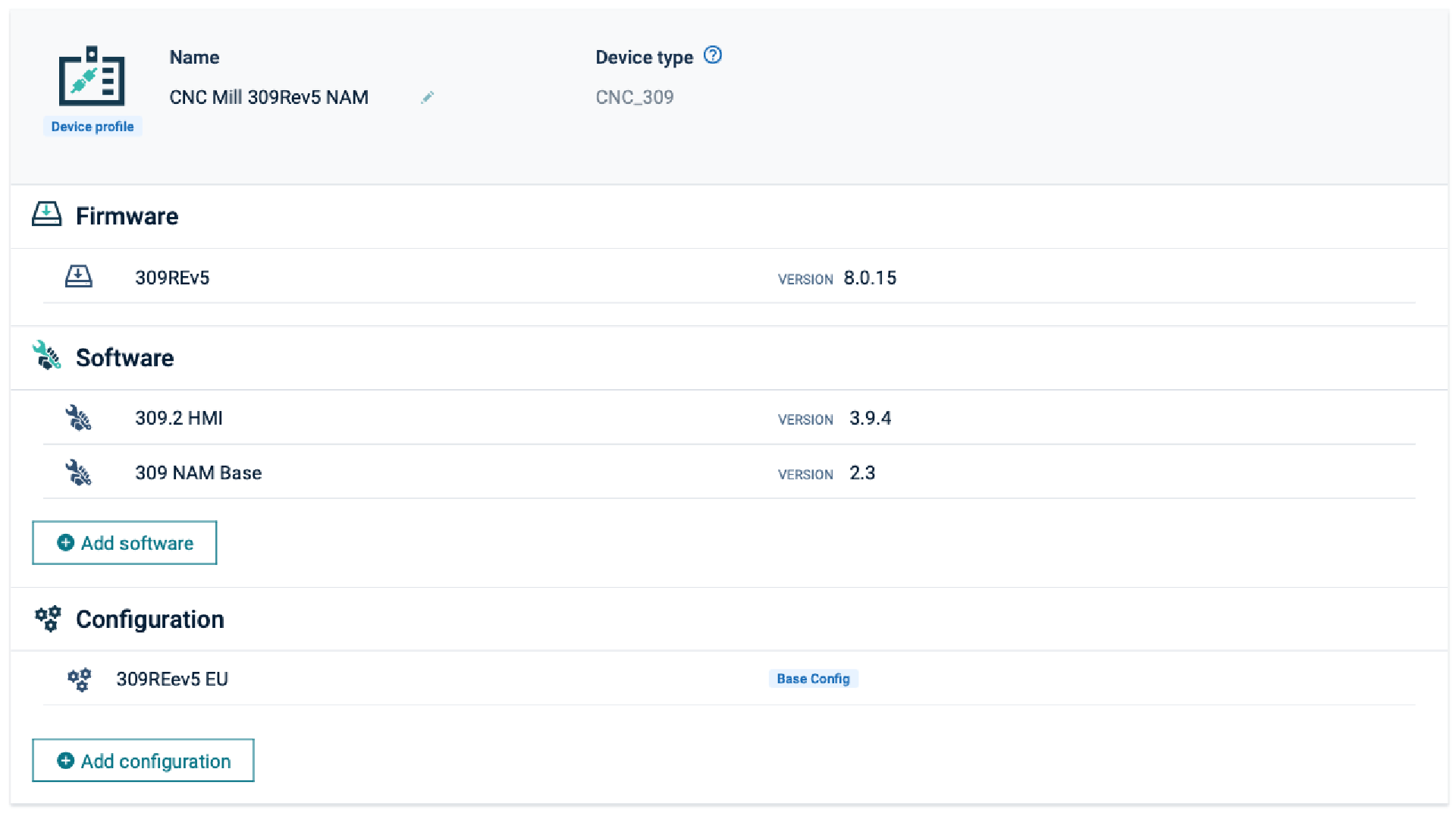This screenshot has width=1456, height=816.
Task: Open the Device type help tooltip
Action: click(712, 55)
